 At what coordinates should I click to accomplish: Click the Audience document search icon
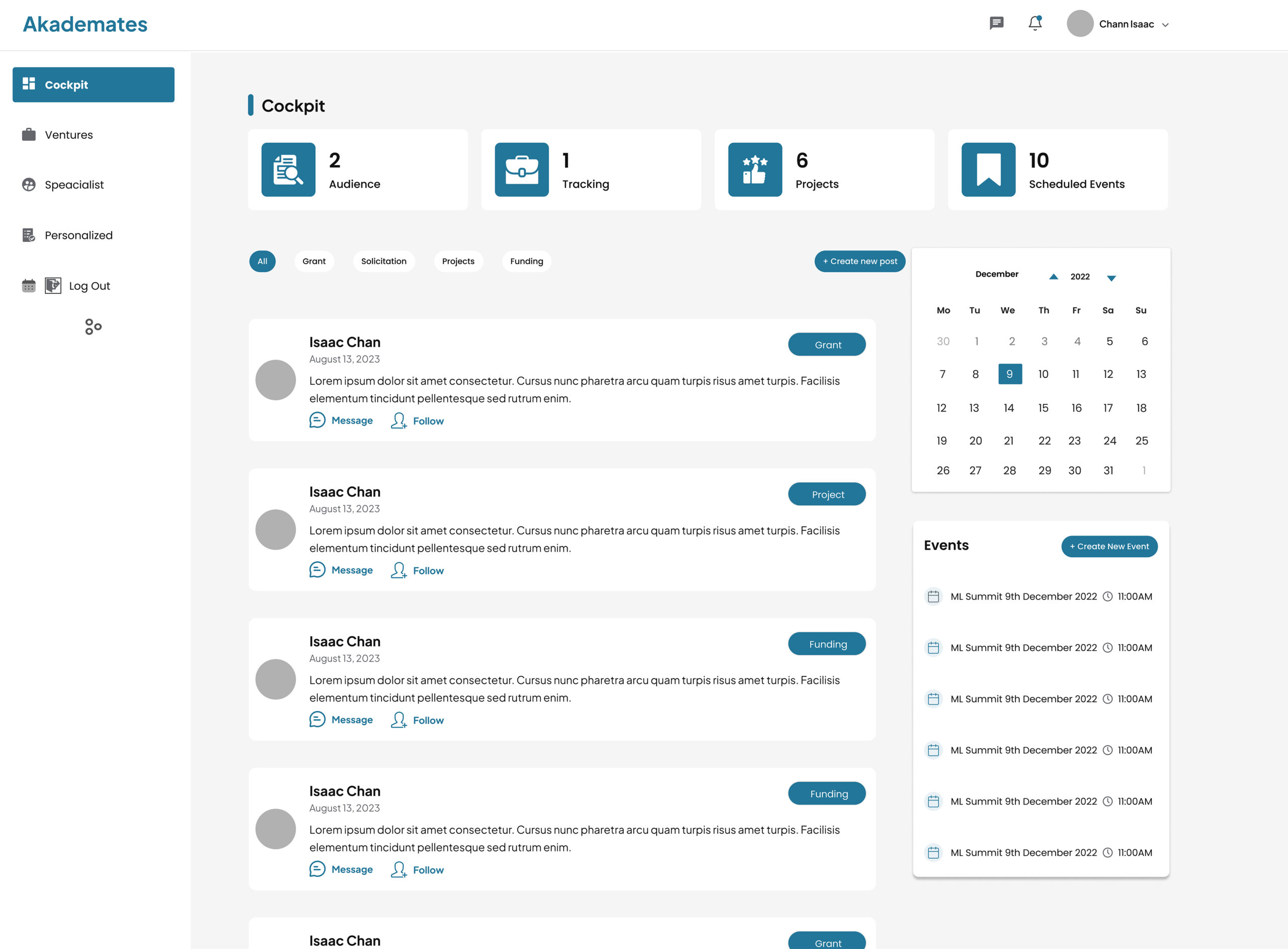288,169
